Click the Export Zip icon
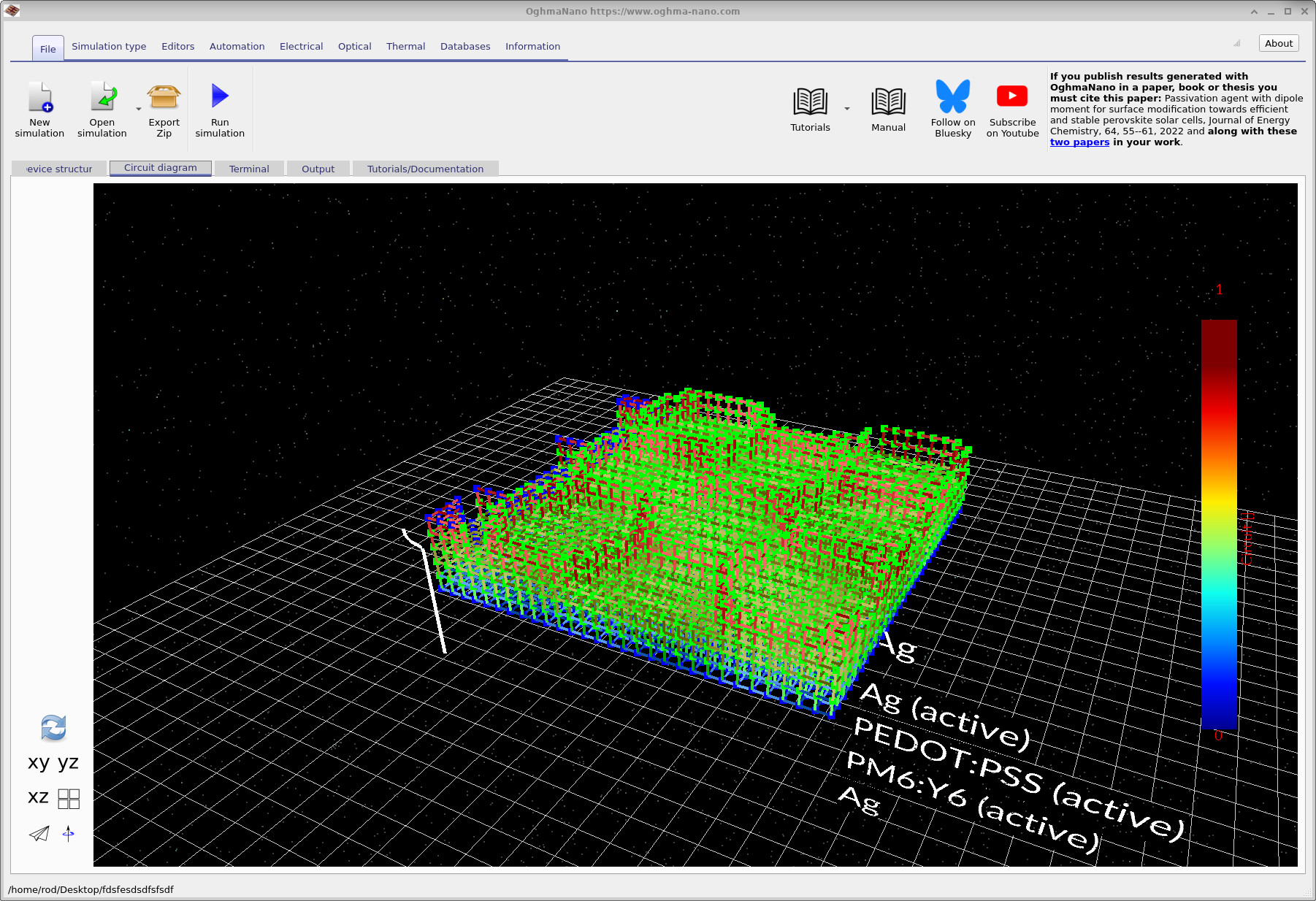Image resolution: width=1316 pixels, height=901 pixels. tap(164, 98)
